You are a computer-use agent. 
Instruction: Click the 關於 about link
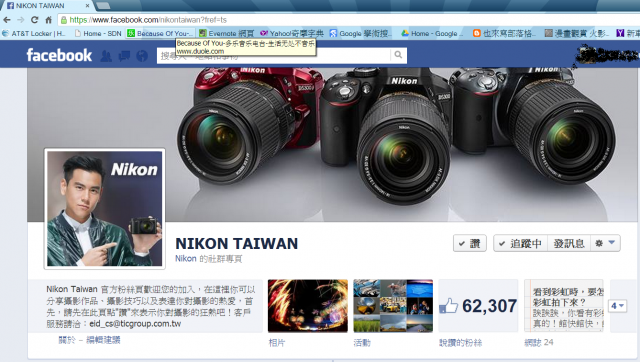pos(67,340)
